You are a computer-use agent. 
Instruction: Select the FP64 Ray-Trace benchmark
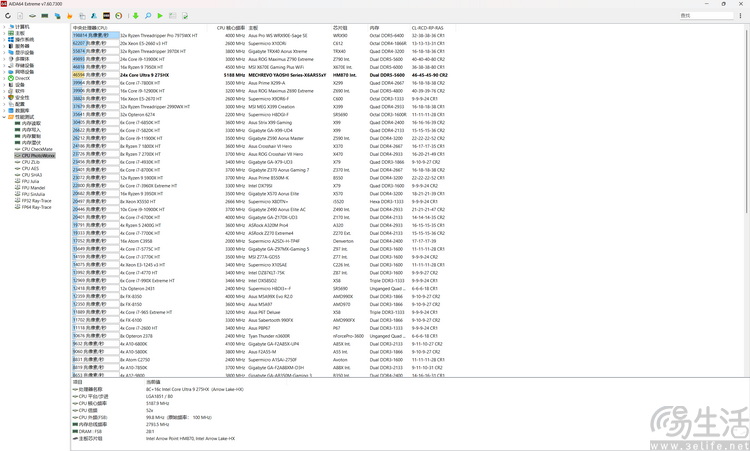[x=36, y=207]
